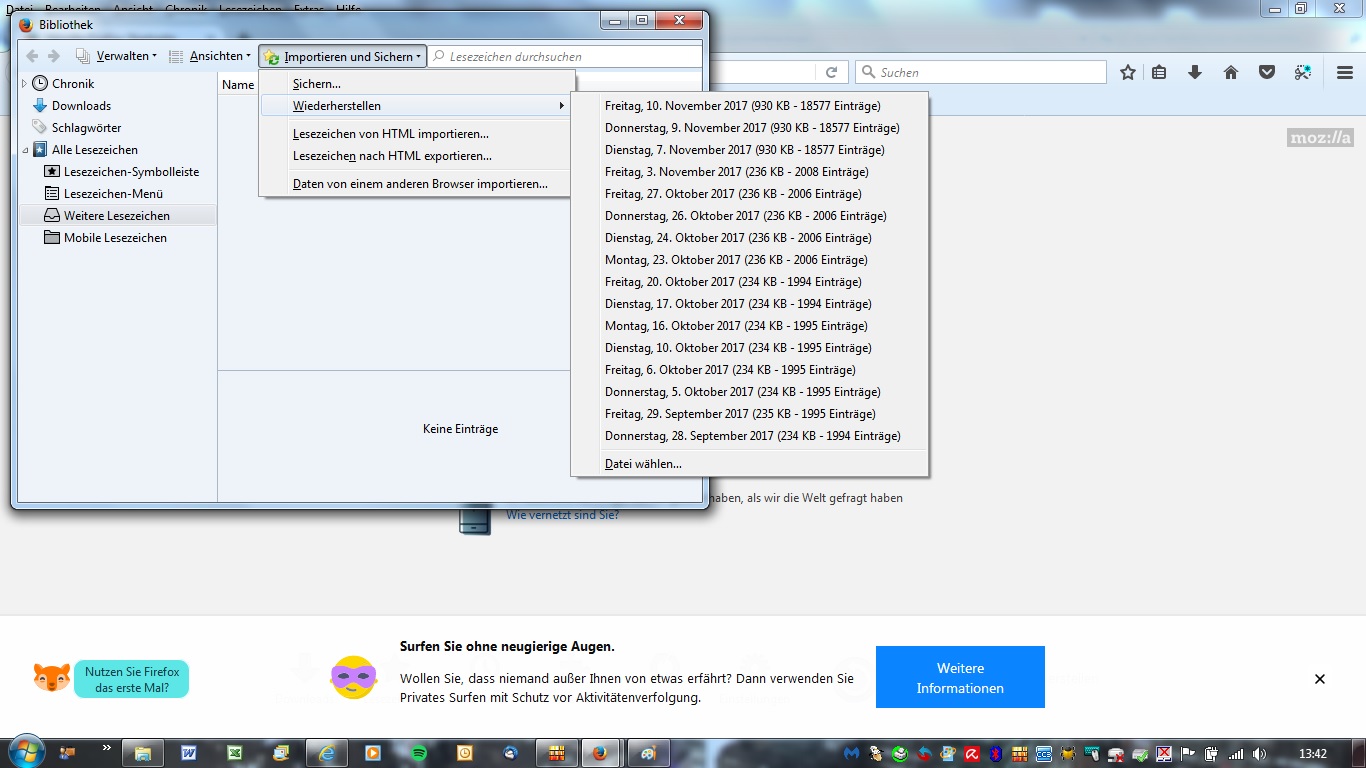This screenshot has height=768, width=1366.
Task: Restore backup from Donnerstag, 9. November 2017
Action: pyautogui.click(x=750, y=128)
